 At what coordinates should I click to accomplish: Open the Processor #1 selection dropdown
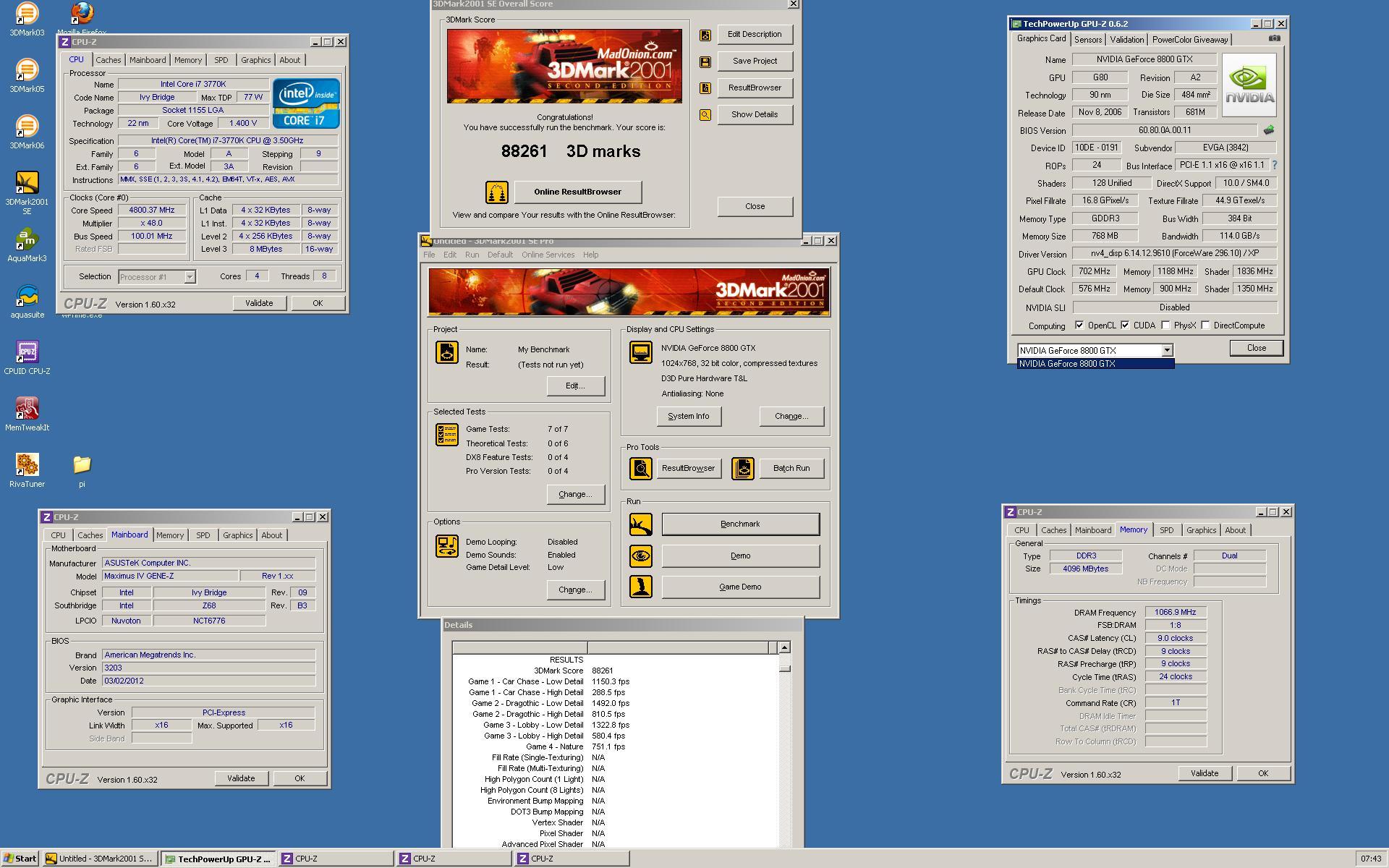(190, 277)
